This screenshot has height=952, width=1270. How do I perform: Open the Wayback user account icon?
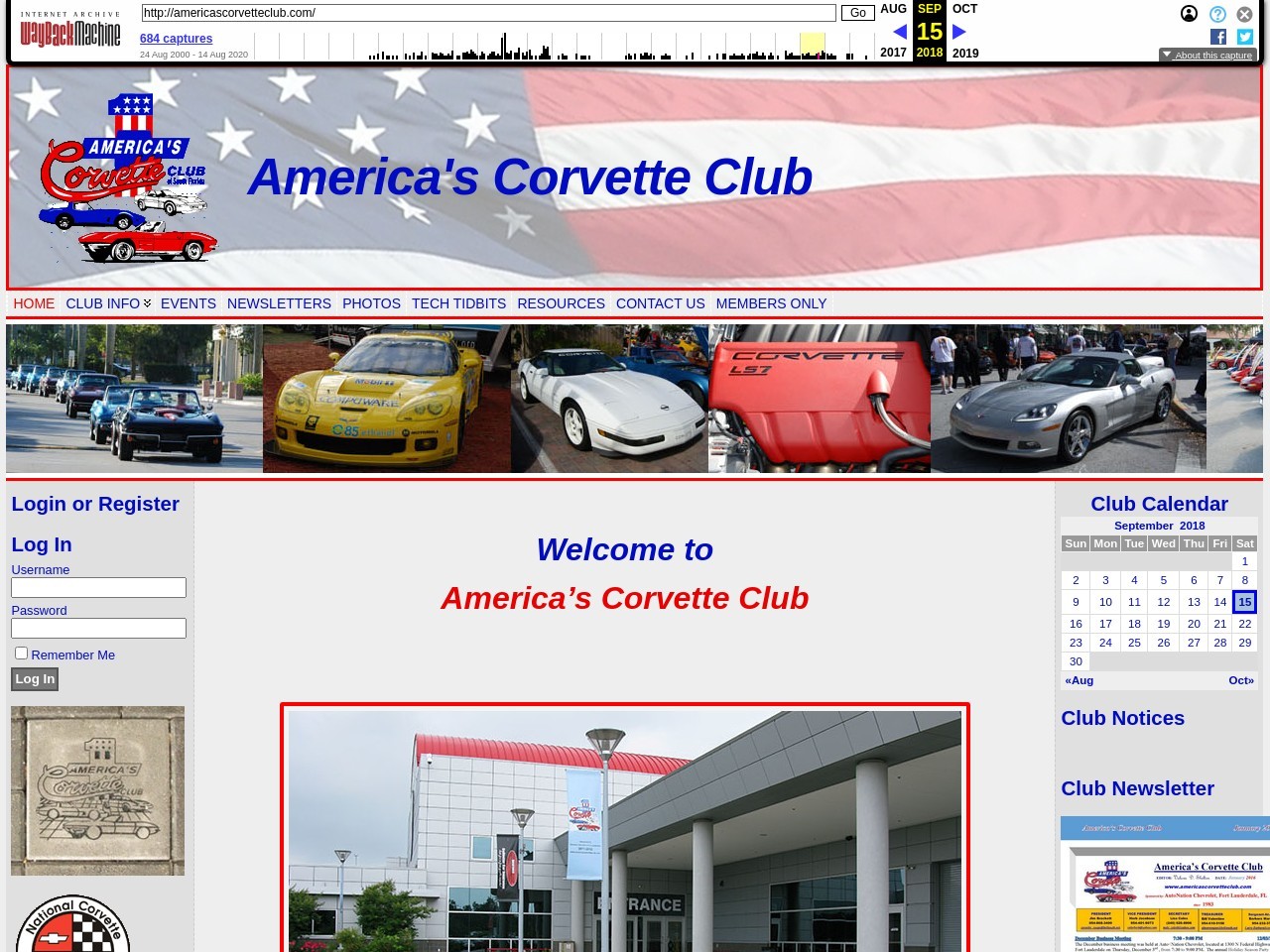[x=1189, y=14]
